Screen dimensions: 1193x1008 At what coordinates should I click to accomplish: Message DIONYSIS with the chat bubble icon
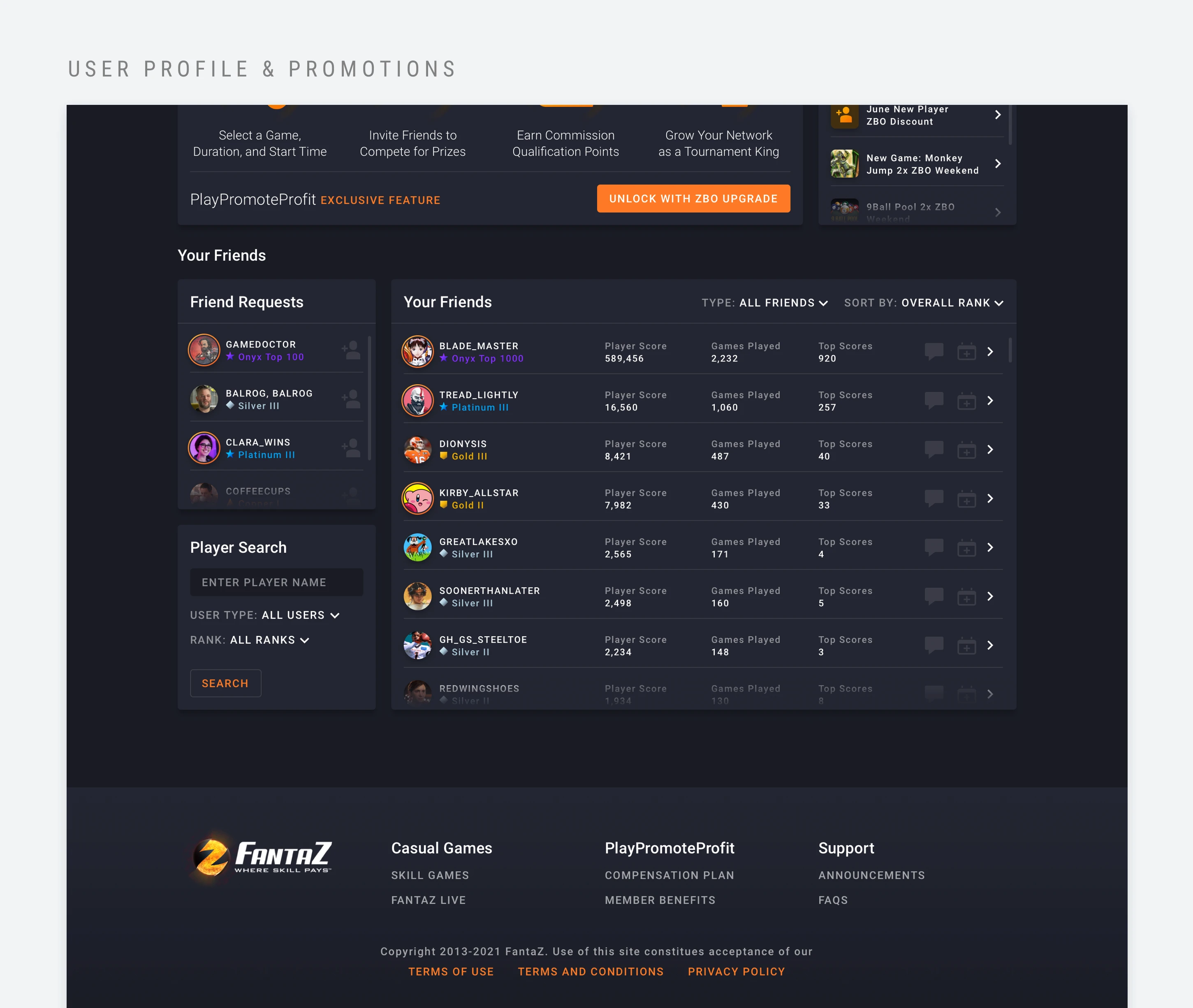click(x=934, y=449)
